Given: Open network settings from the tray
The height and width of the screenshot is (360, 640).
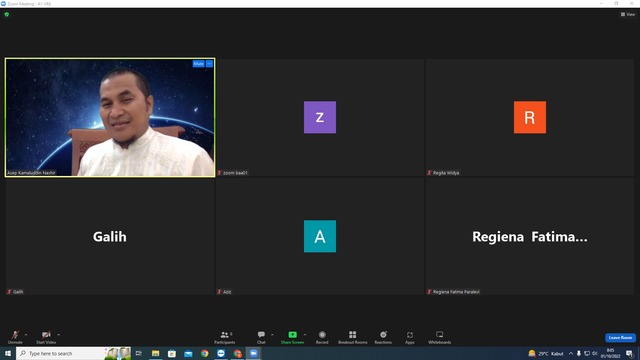Looking at the screenshot, I should pyautogui.click(x=587, y=353).
